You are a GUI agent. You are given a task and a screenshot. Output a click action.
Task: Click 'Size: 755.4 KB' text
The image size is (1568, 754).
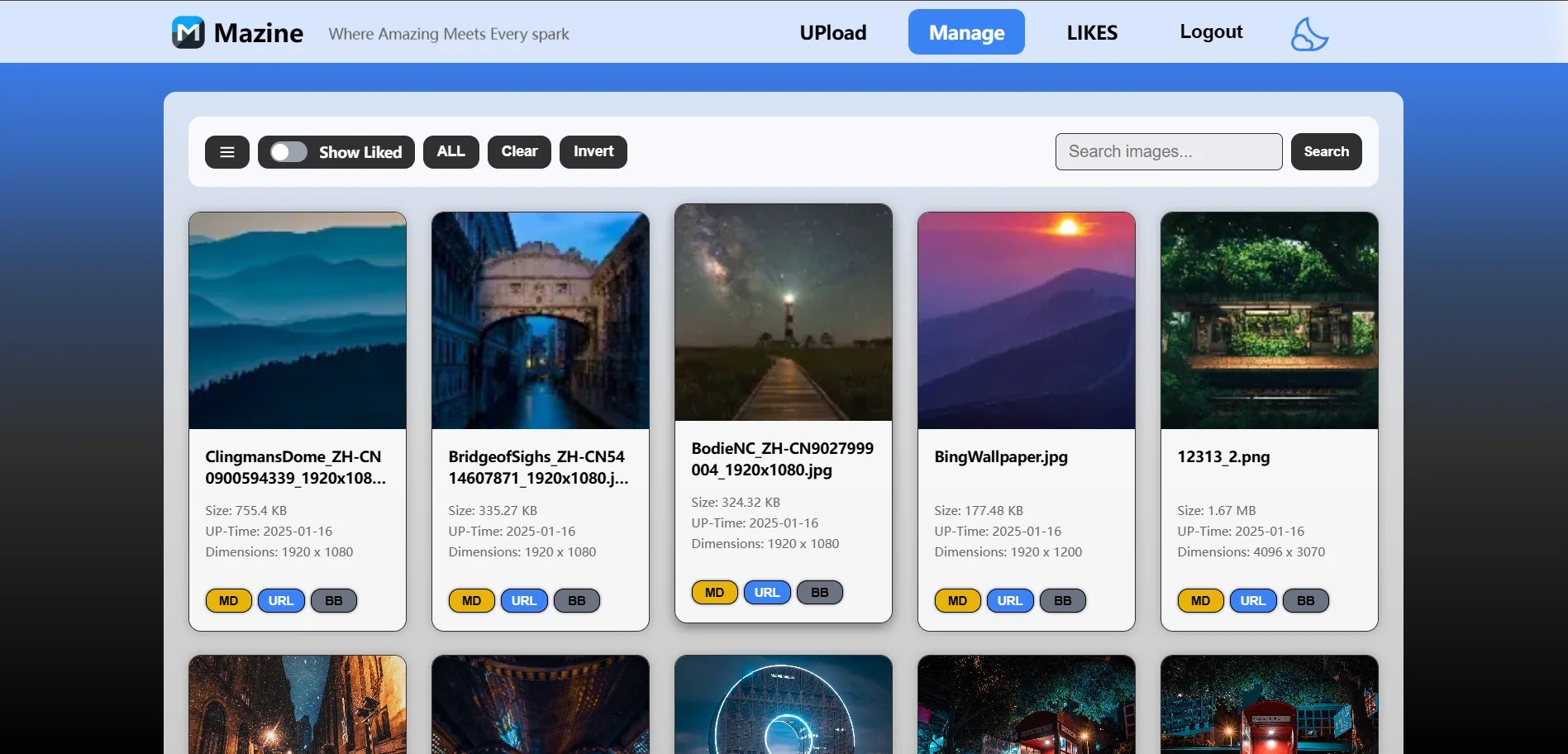tap(246, 510)
